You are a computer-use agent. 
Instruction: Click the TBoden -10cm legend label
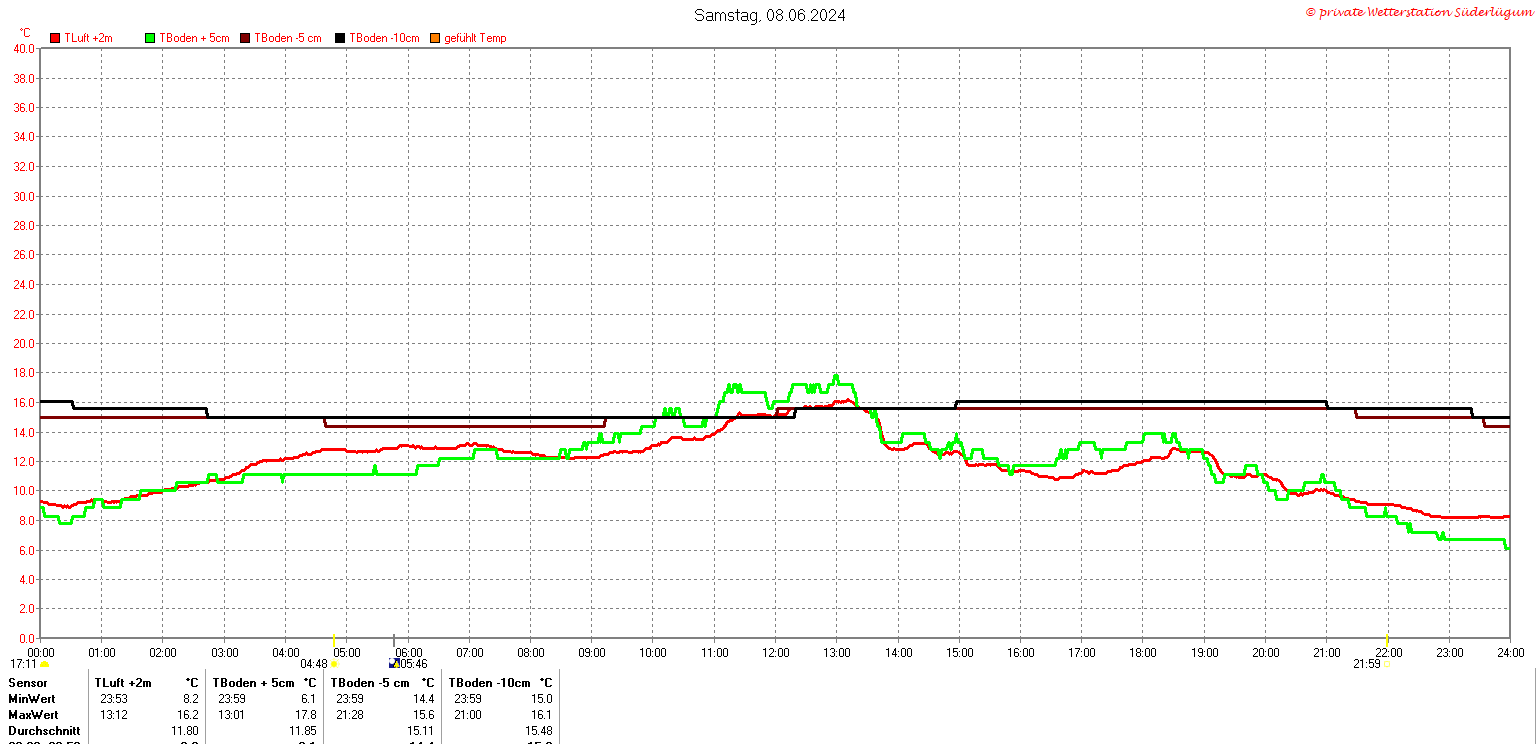pos(384,38)
